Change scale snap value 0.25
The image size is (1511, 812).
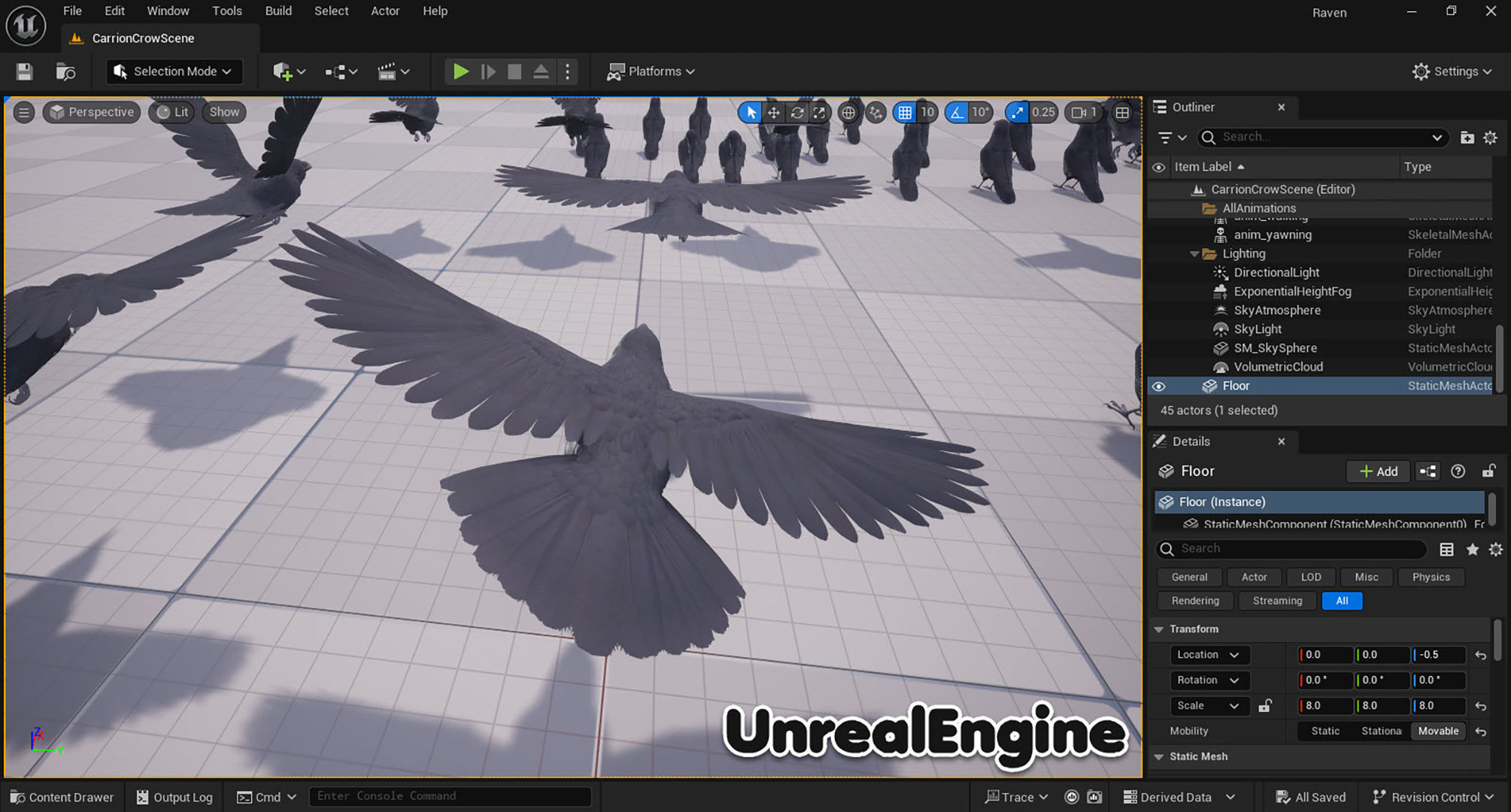(1043, 113)
